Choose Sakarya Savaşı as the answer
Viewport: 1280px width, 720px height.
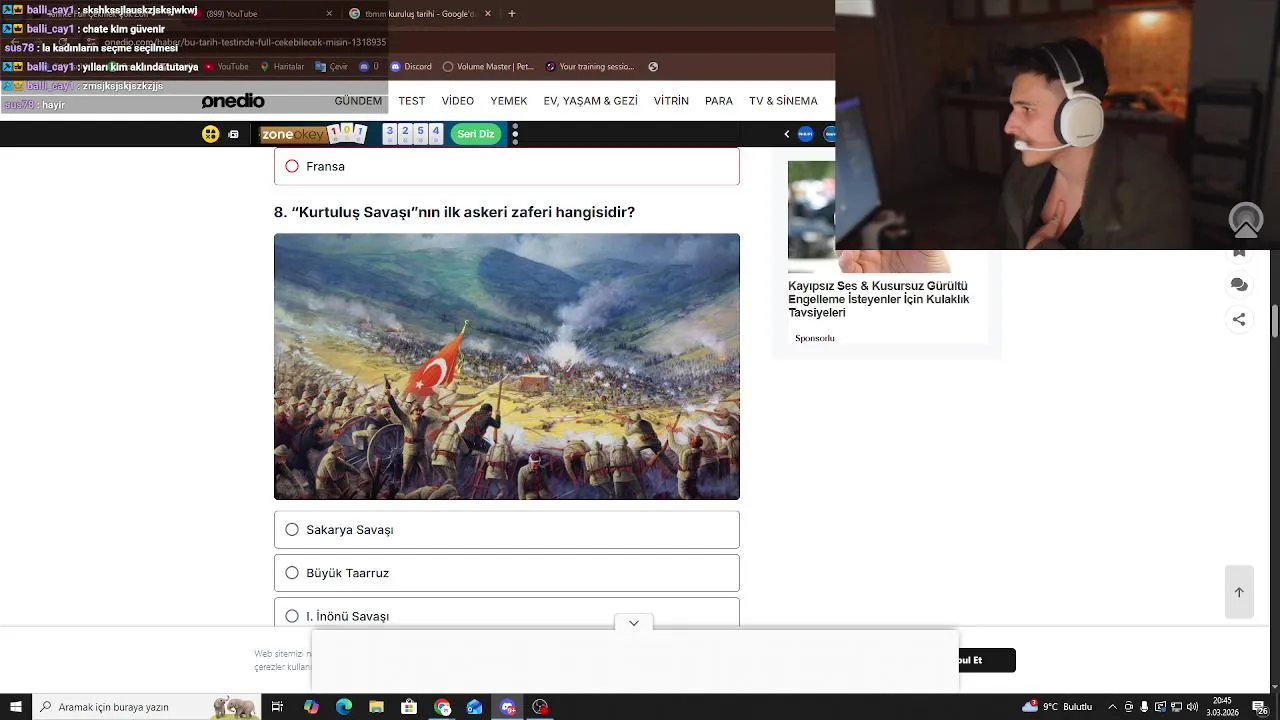pos(506,529)
